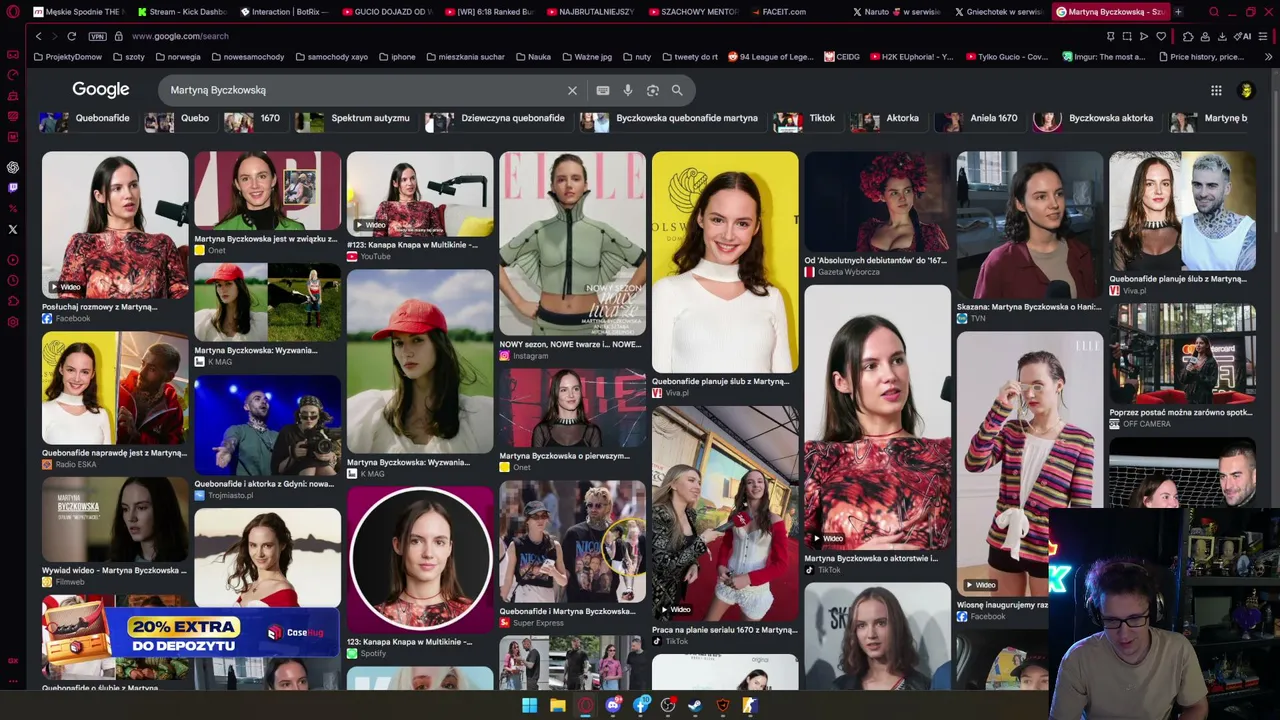Open the on-screen keyboard input tool
Screen dimensions: 1280x720
pyautogui.click(x=602, y=90)
